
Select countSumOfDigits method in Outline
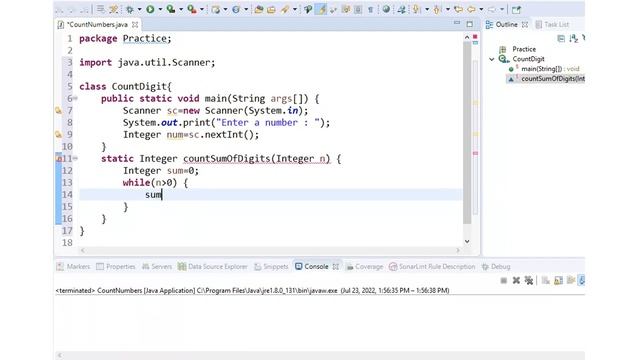546,79
